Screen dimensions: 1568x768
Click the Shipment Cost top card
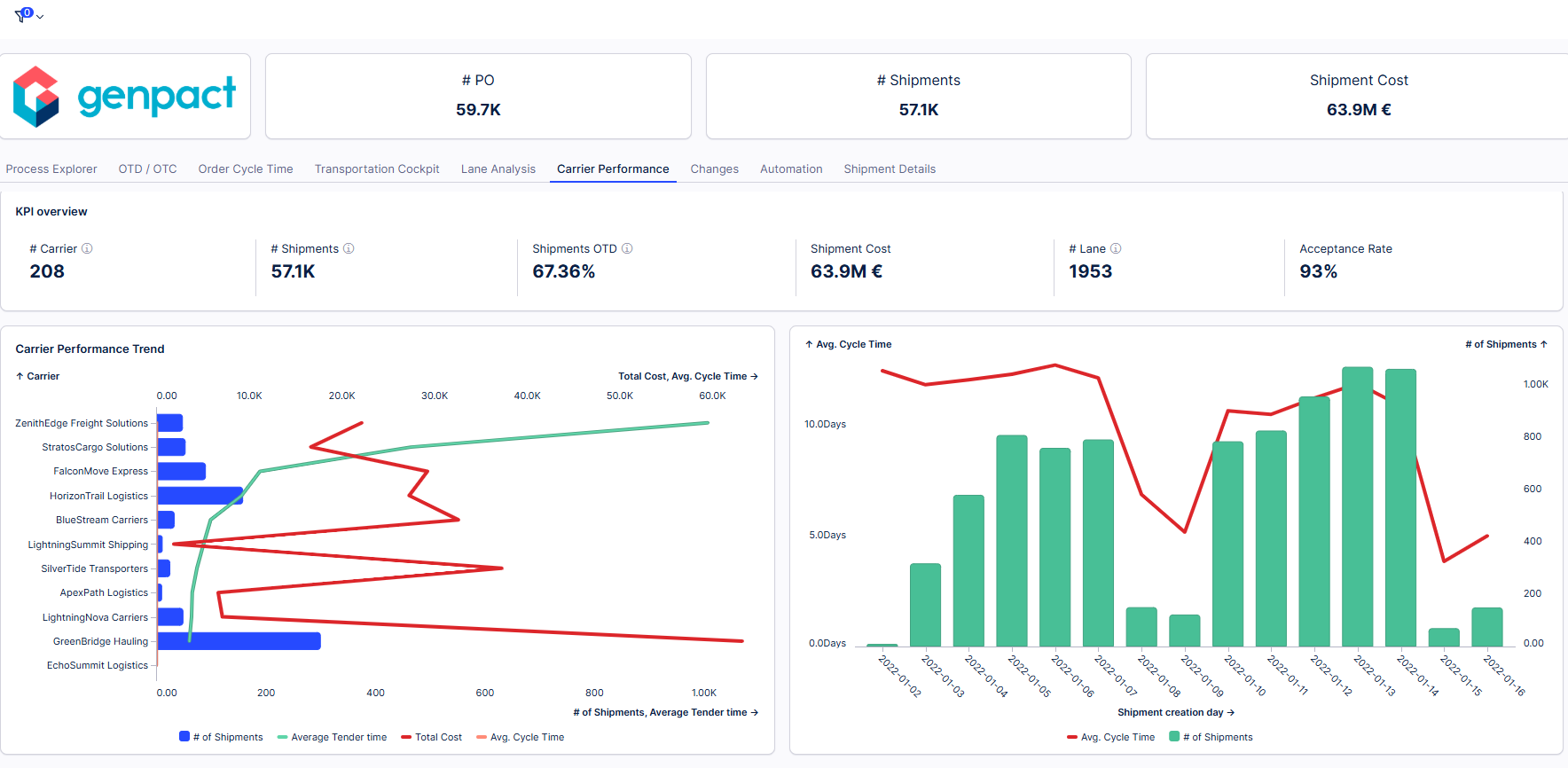(x=1358, y=96)
